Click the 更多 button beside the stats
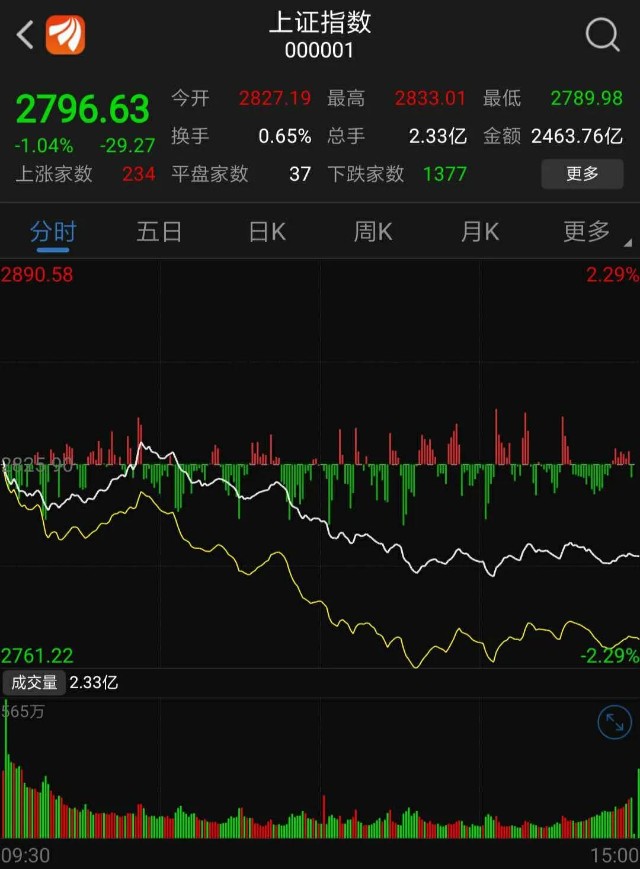640x869 pixels. (582, 174)
